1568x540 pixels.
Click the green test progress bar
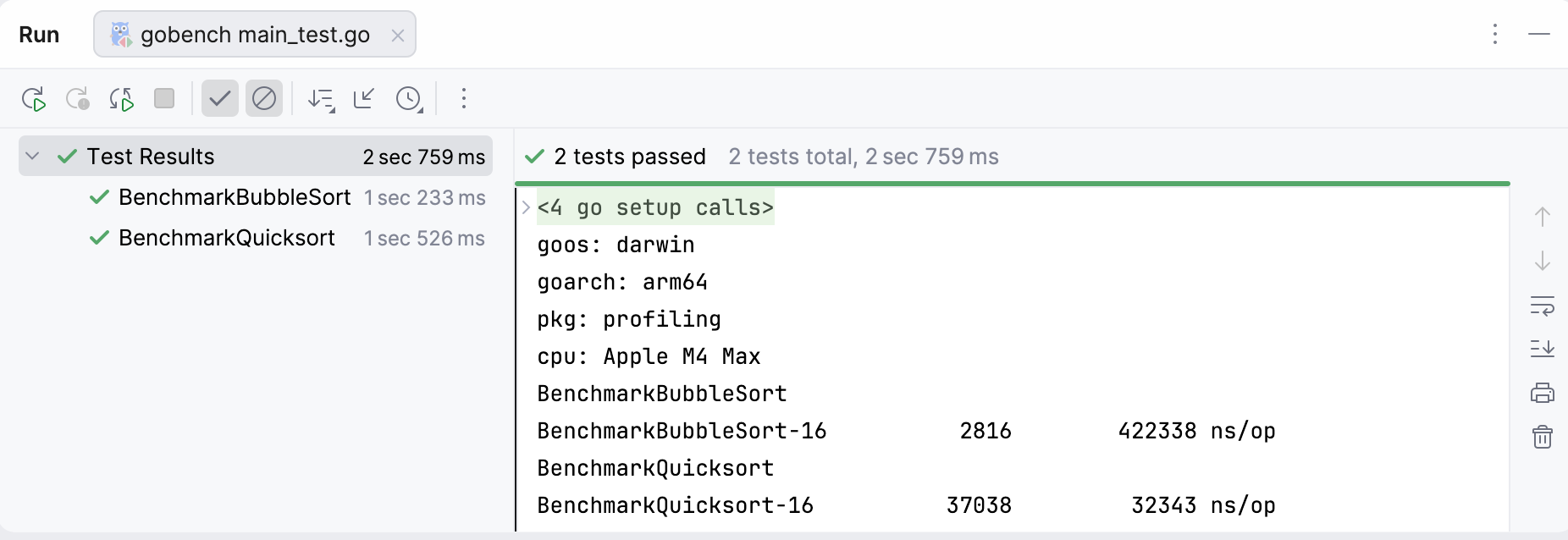tap(1013, 183)
